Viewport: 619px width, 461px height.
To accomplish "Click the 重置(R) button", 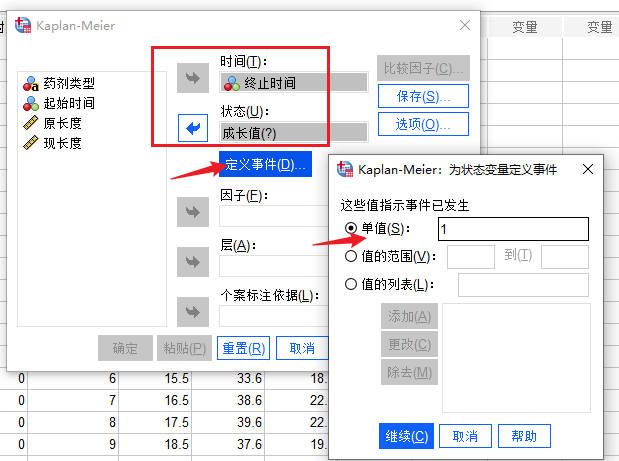I will (x=244, y=348).
